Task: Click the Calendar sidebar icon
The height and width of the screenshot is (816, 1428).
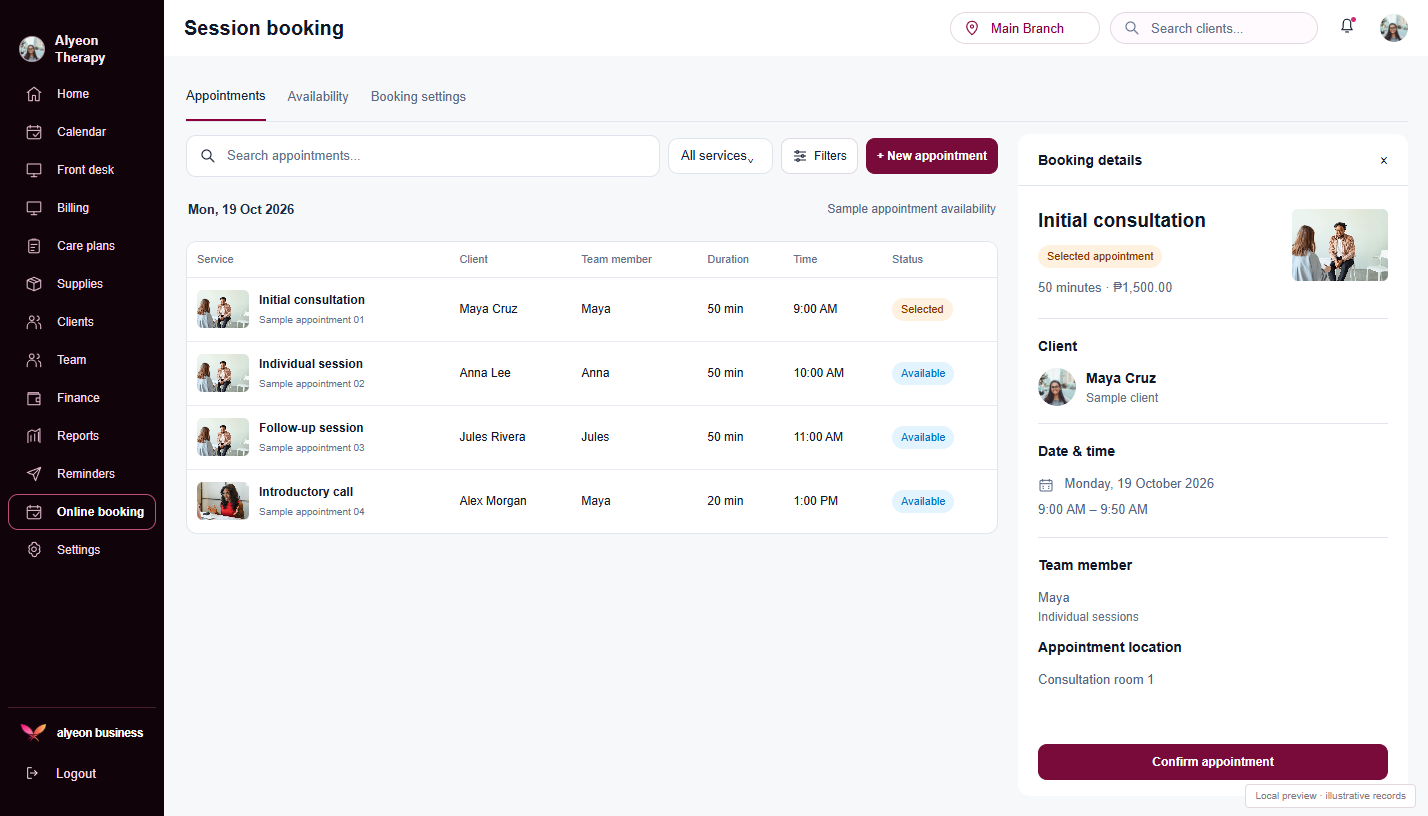Action: coord(34,132)
